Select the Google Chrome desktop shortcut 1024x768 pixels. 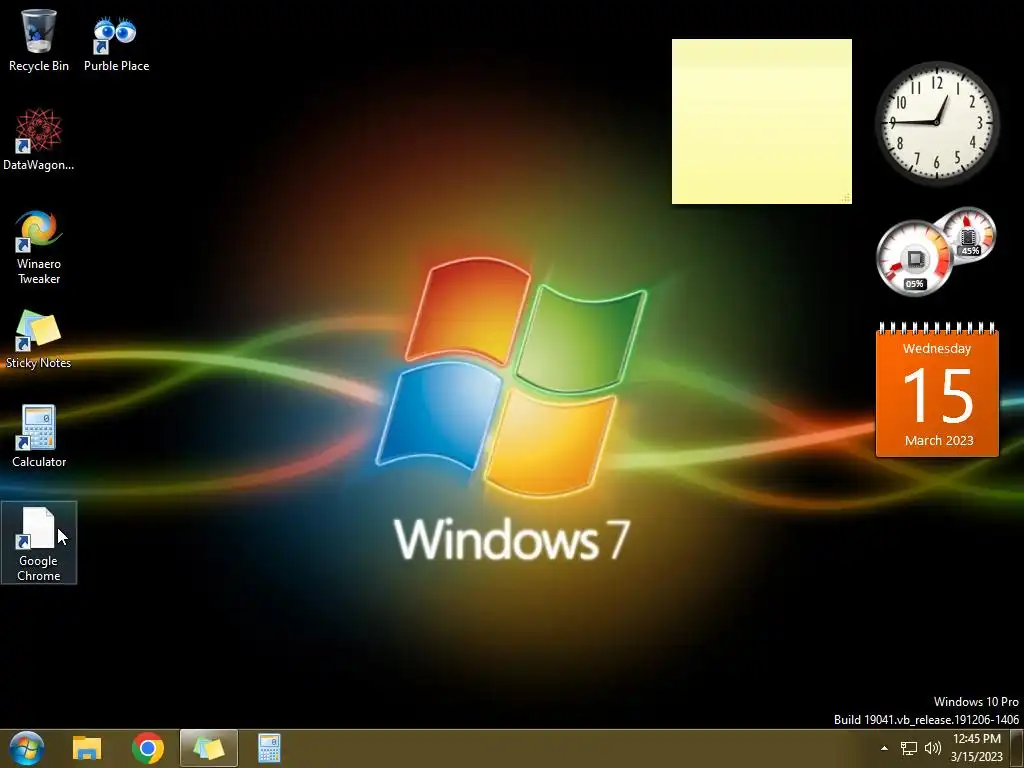[39, 543]
